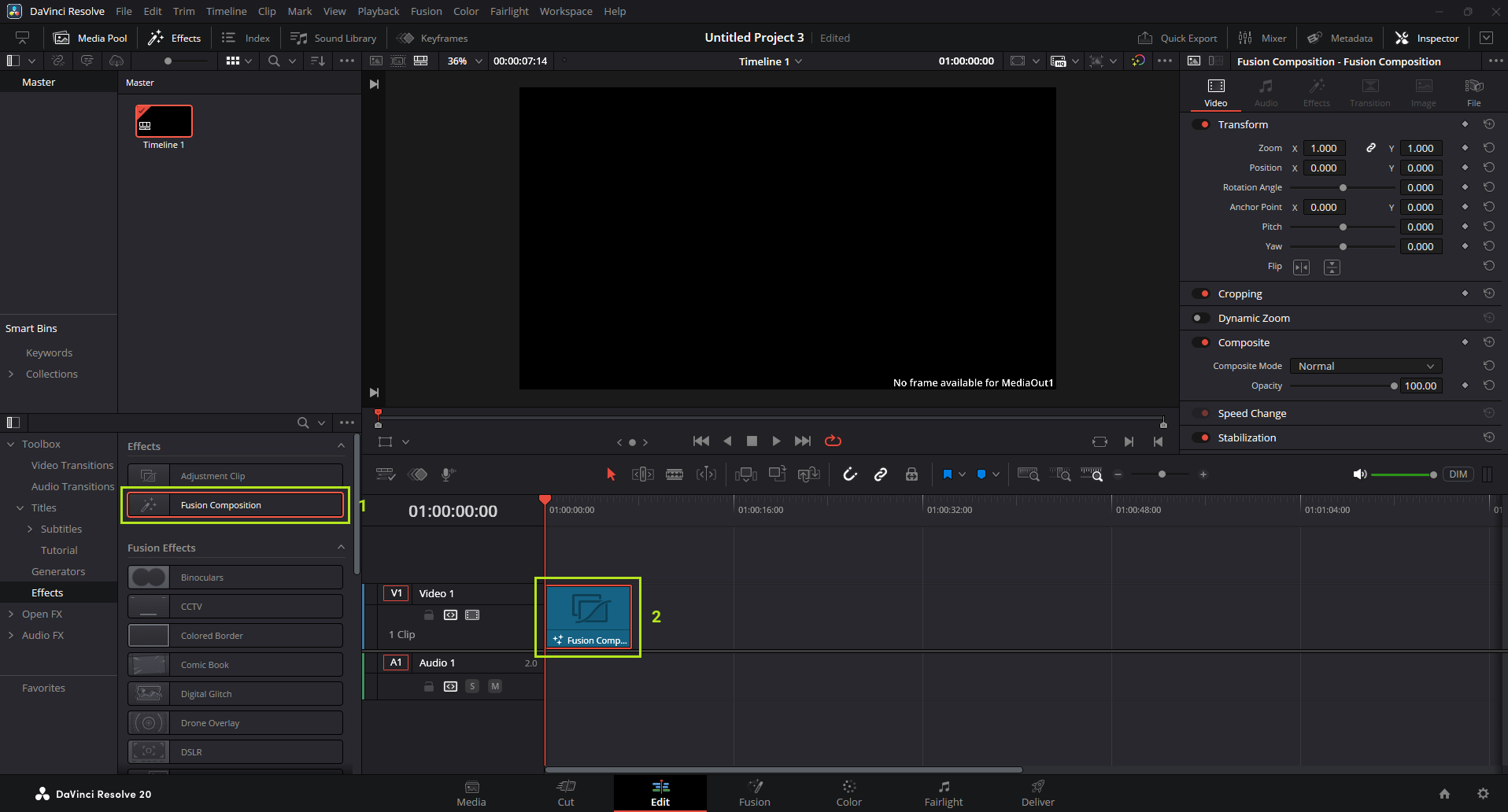Viewport: 1508px width, 812px height.
Task: Click the Linked Selection chain icon
Action: 881,474
